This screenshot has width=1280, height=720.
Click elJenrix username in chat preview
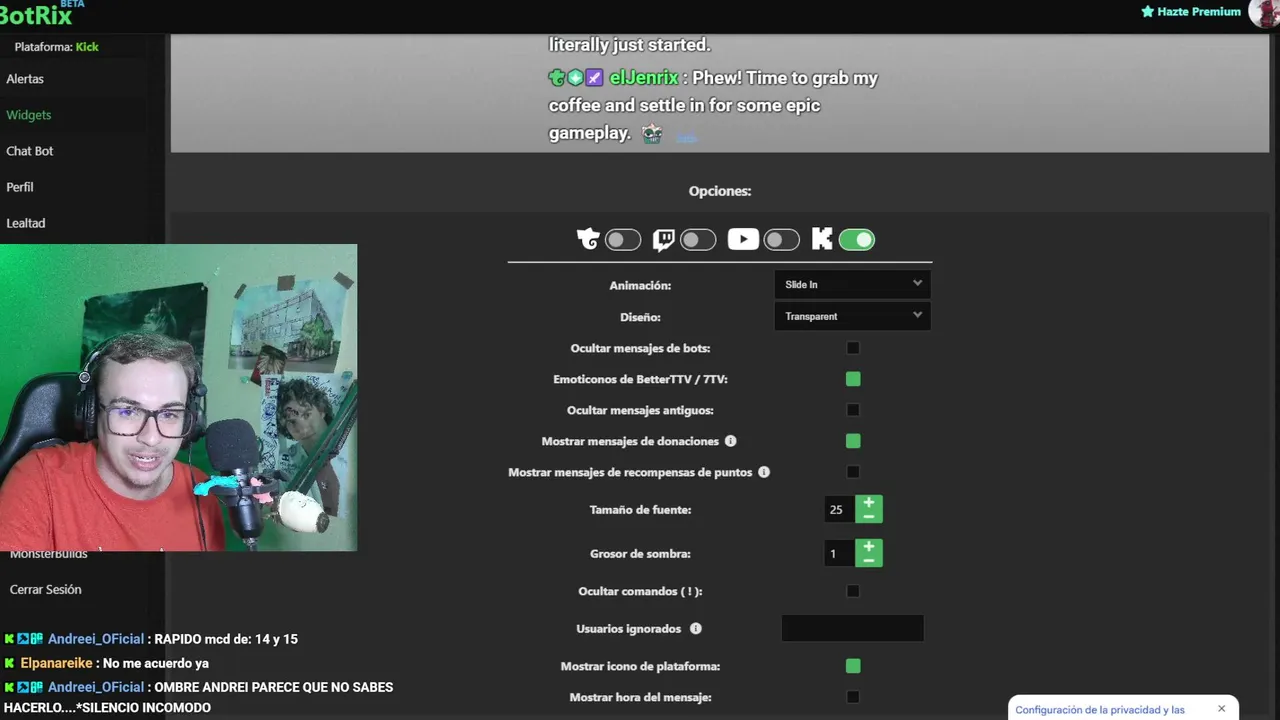tap(644, 78)
